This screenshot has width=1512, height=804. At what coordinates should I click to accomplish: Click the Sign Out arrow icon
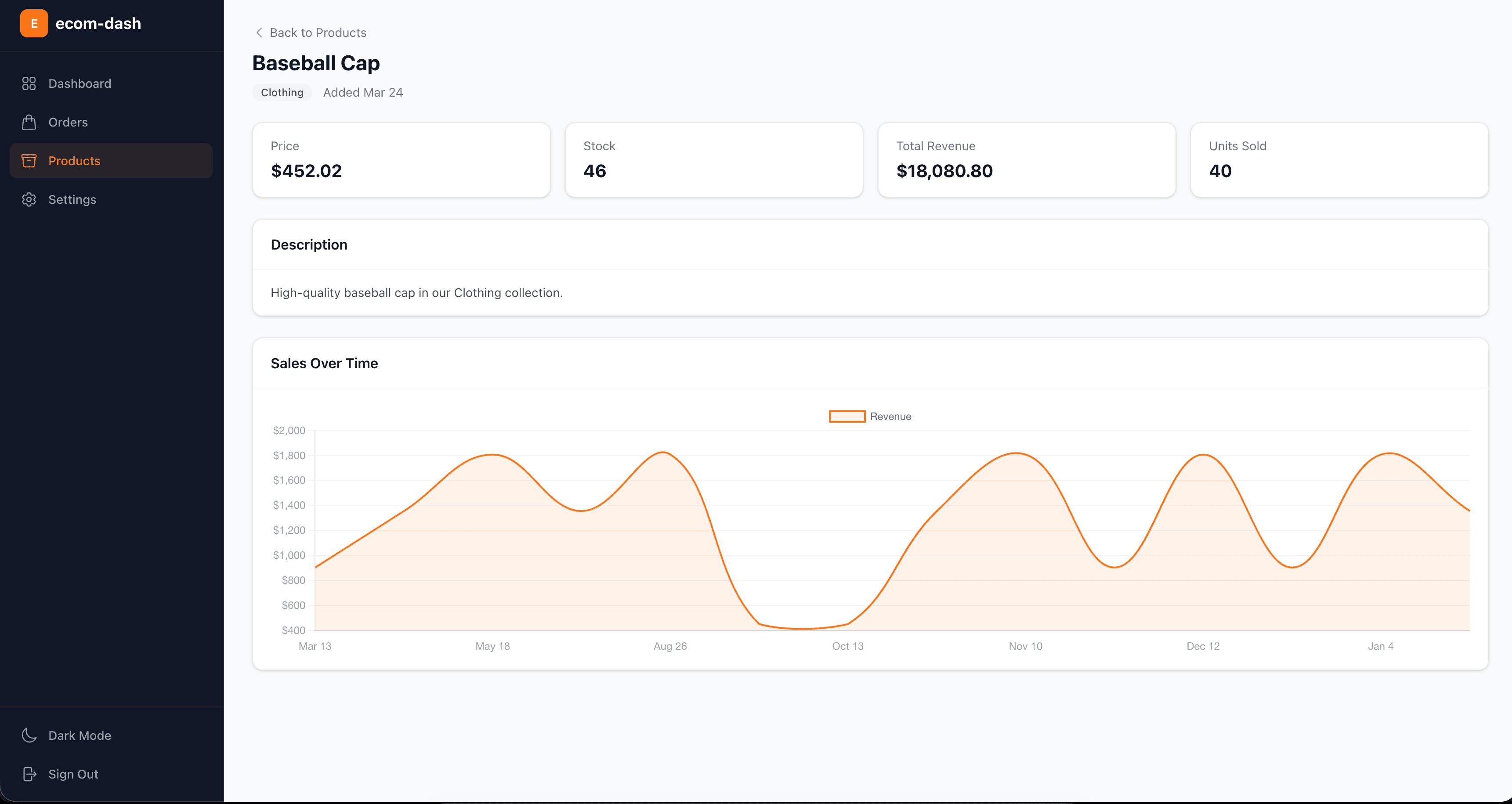click(29, 774)
